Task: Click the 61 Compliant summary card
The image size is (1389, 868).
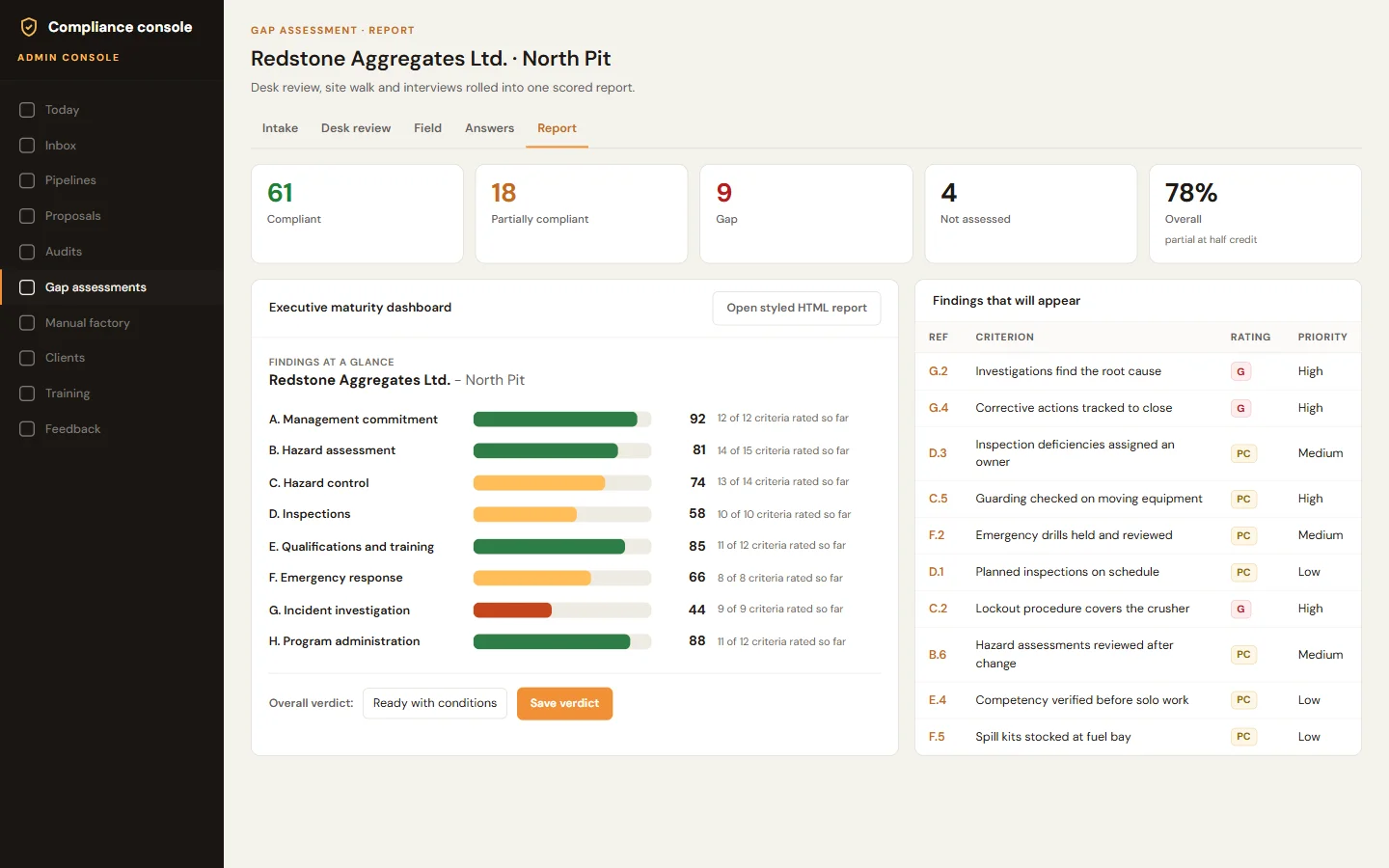Action: point(357,214)
